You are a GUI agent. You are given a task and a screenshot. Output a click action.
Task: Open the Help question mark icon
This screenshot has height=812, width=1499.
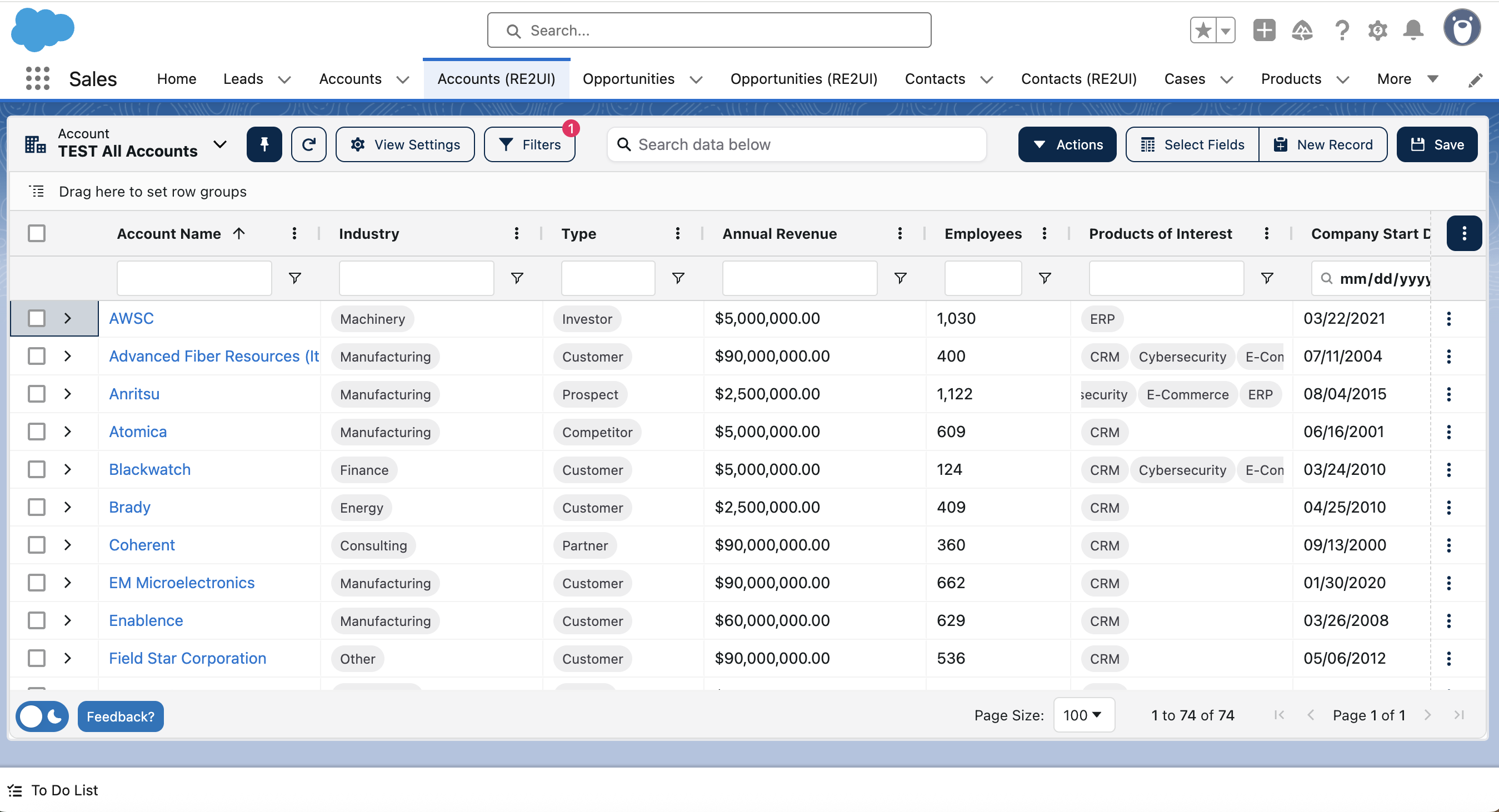click(1342, 30)
